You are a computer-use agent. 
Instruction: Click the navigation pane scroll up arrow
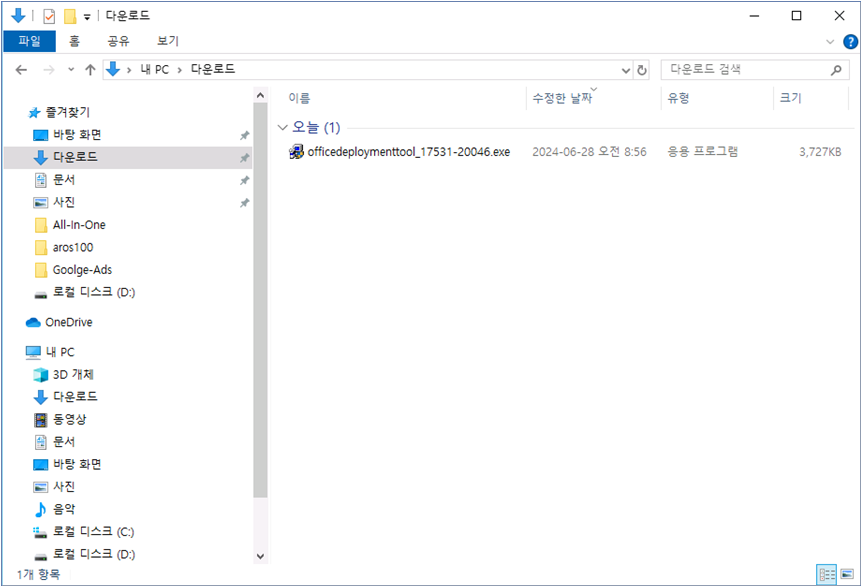pyautogui.click(x=261, y=95)
